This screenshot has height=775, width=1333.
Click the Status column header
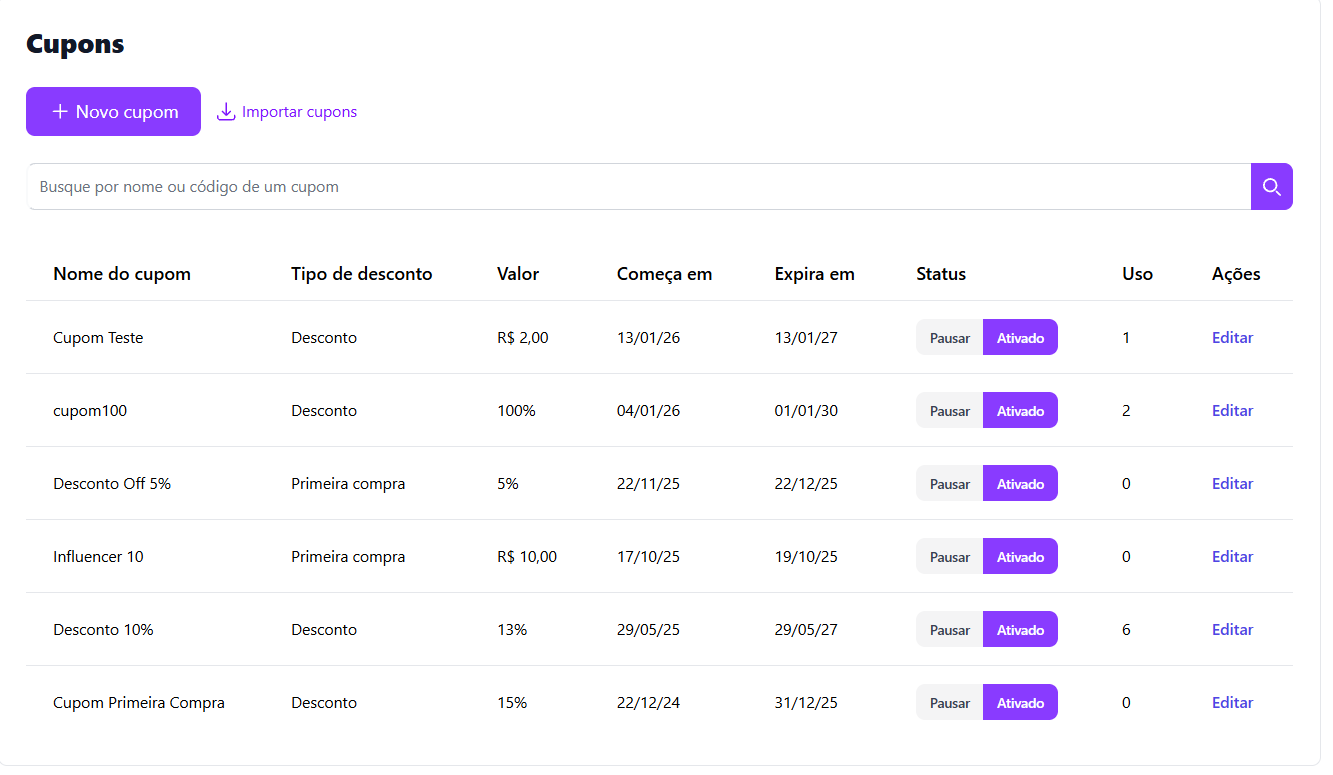[x=941, y=274]
